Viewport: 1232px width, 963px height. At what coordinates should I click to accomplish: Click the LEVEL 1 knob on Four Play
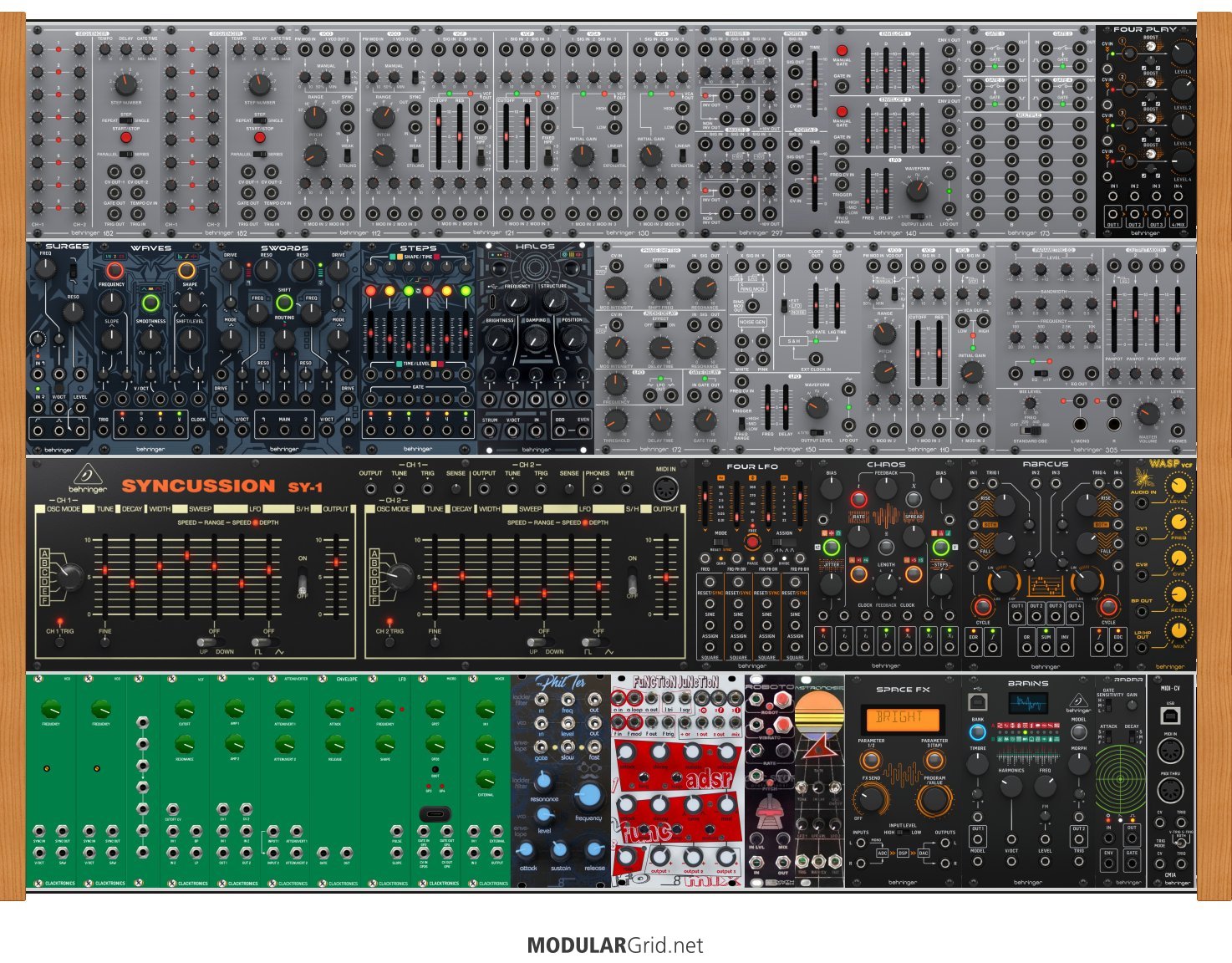click(1182, 54)
